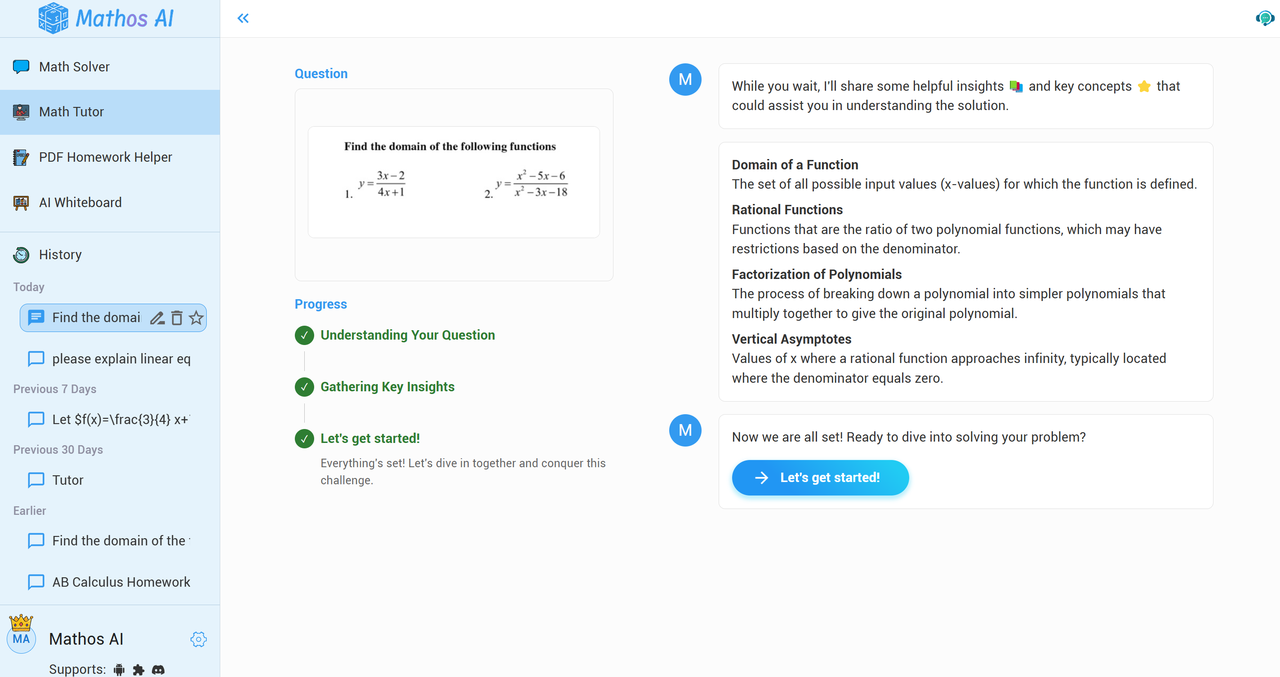
Task: Delete the selected chat with trash icon
Action: 177,318
